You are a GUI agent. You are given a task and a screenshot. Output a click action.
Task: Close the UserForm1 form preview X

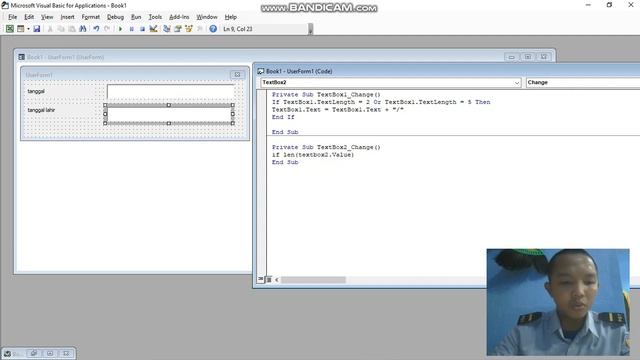point(237,75)
